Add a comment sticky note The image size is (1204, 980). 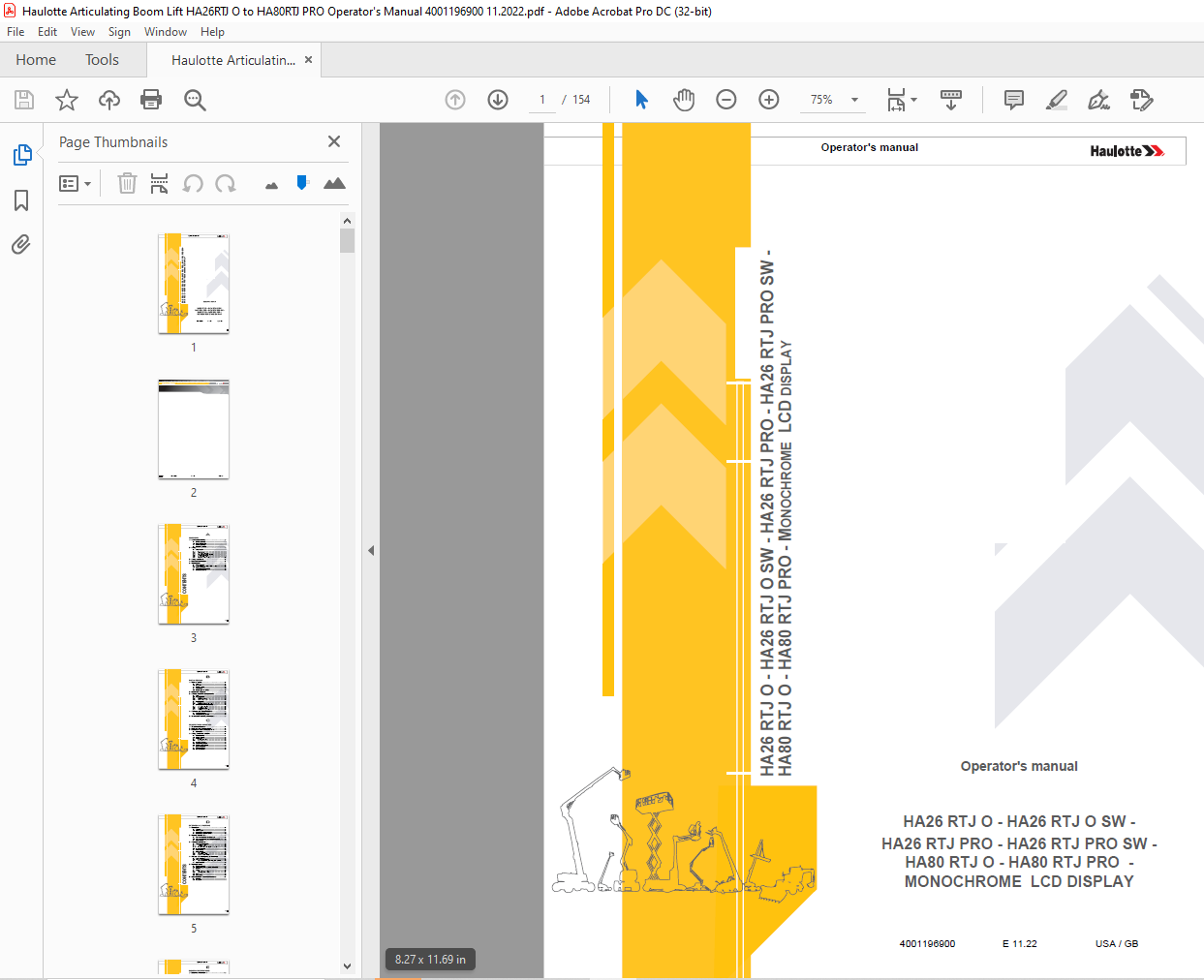(x=1014, y=100)
